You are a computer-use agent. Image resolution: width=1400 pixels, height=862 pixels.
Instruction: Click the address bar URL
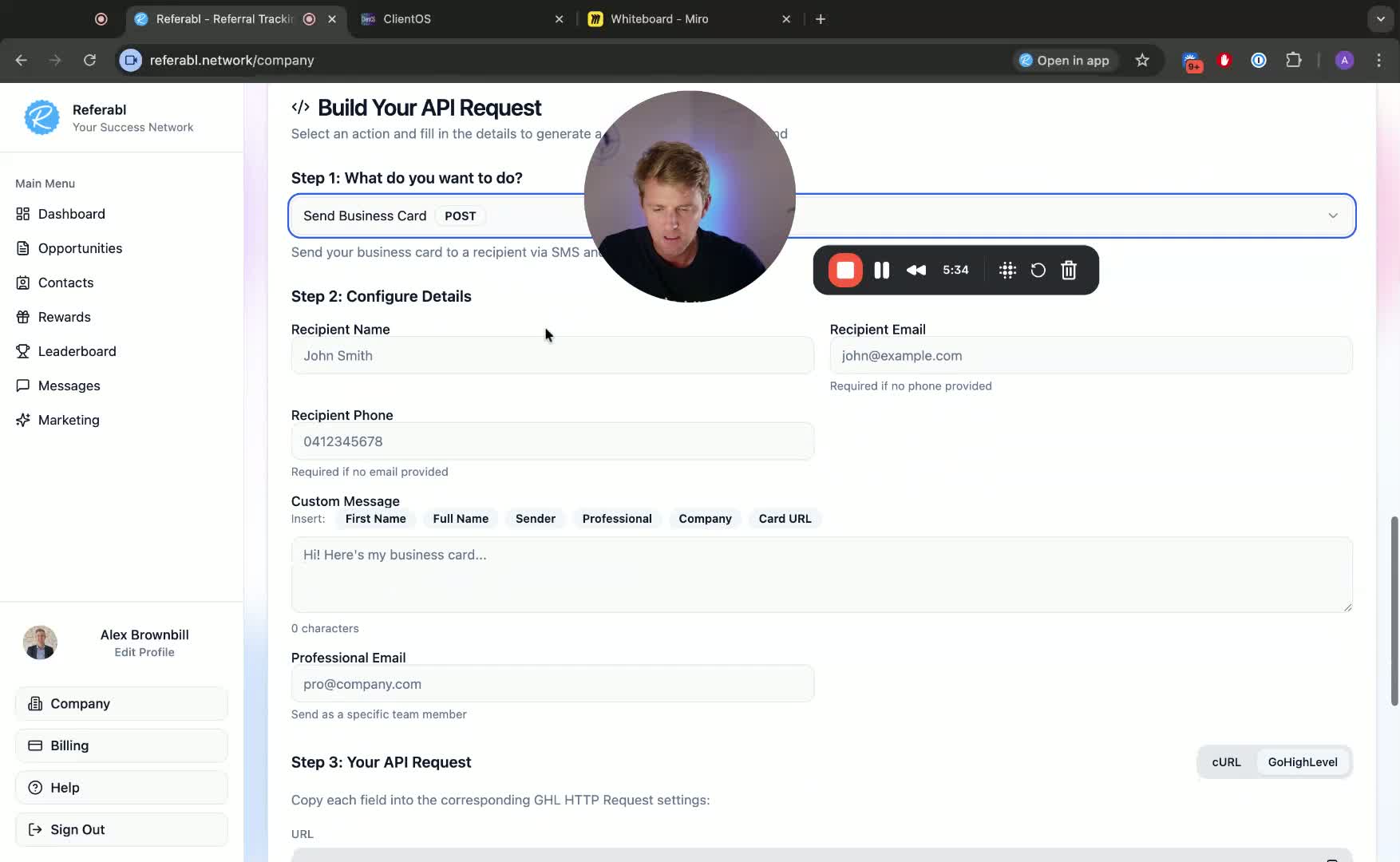[232, 61]
